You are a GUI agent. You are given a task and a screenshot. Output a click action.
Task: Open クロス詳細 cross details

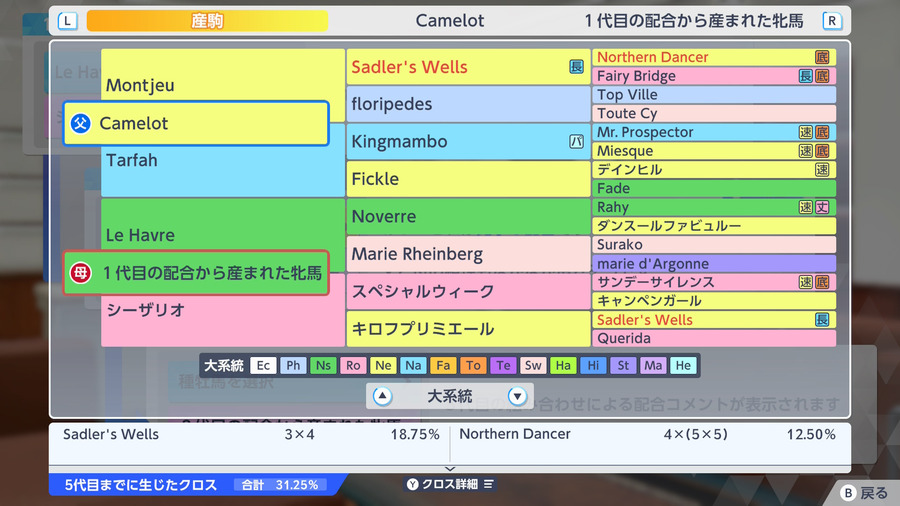449,484
